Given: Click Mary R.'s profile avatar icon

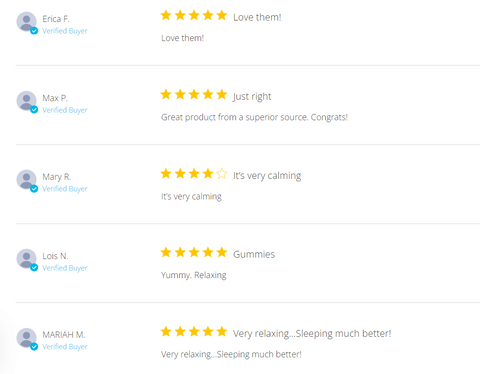Looking at the screenshot, I should (x=27, y=180).
